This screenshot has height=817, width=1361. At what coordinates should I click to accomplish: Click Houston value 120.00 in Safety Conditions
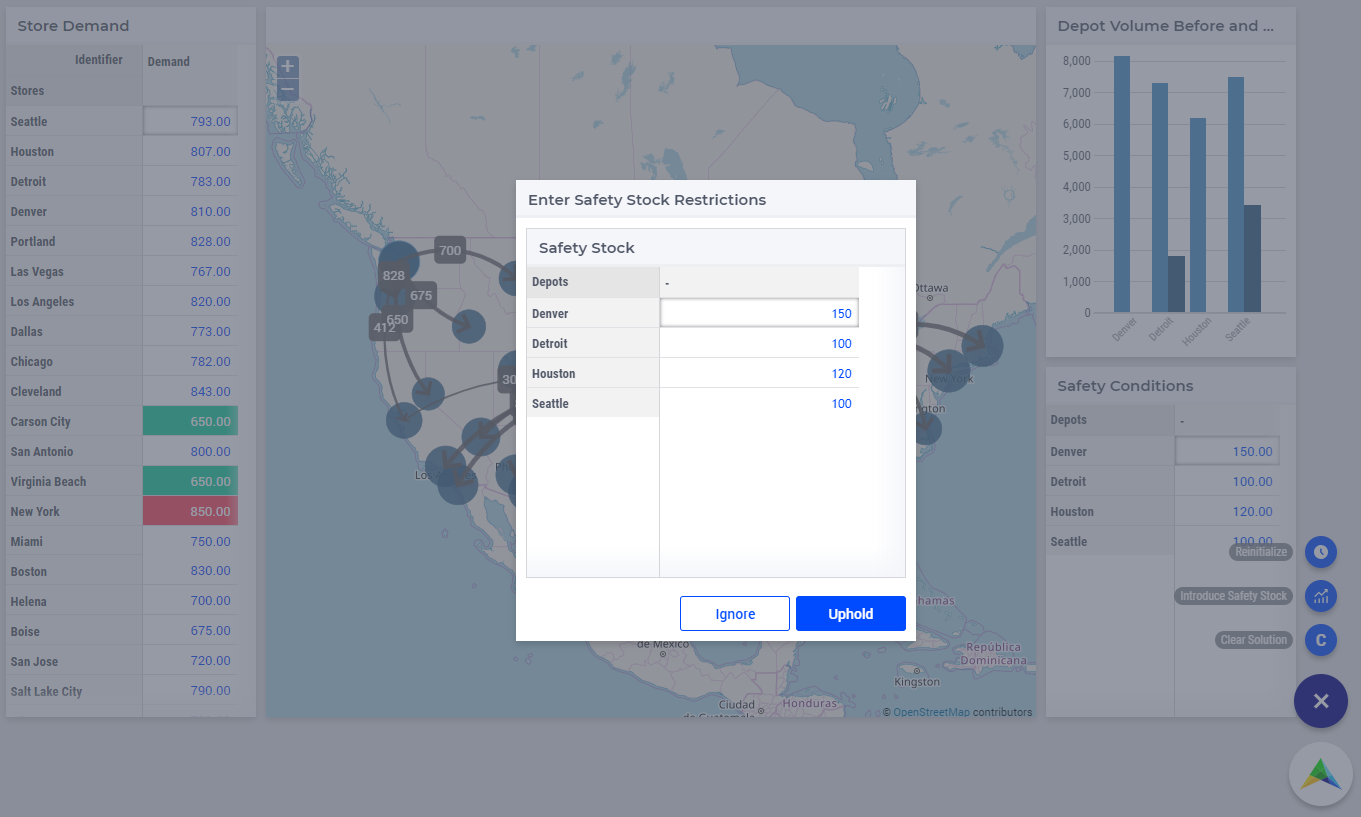coord(1227,511)
